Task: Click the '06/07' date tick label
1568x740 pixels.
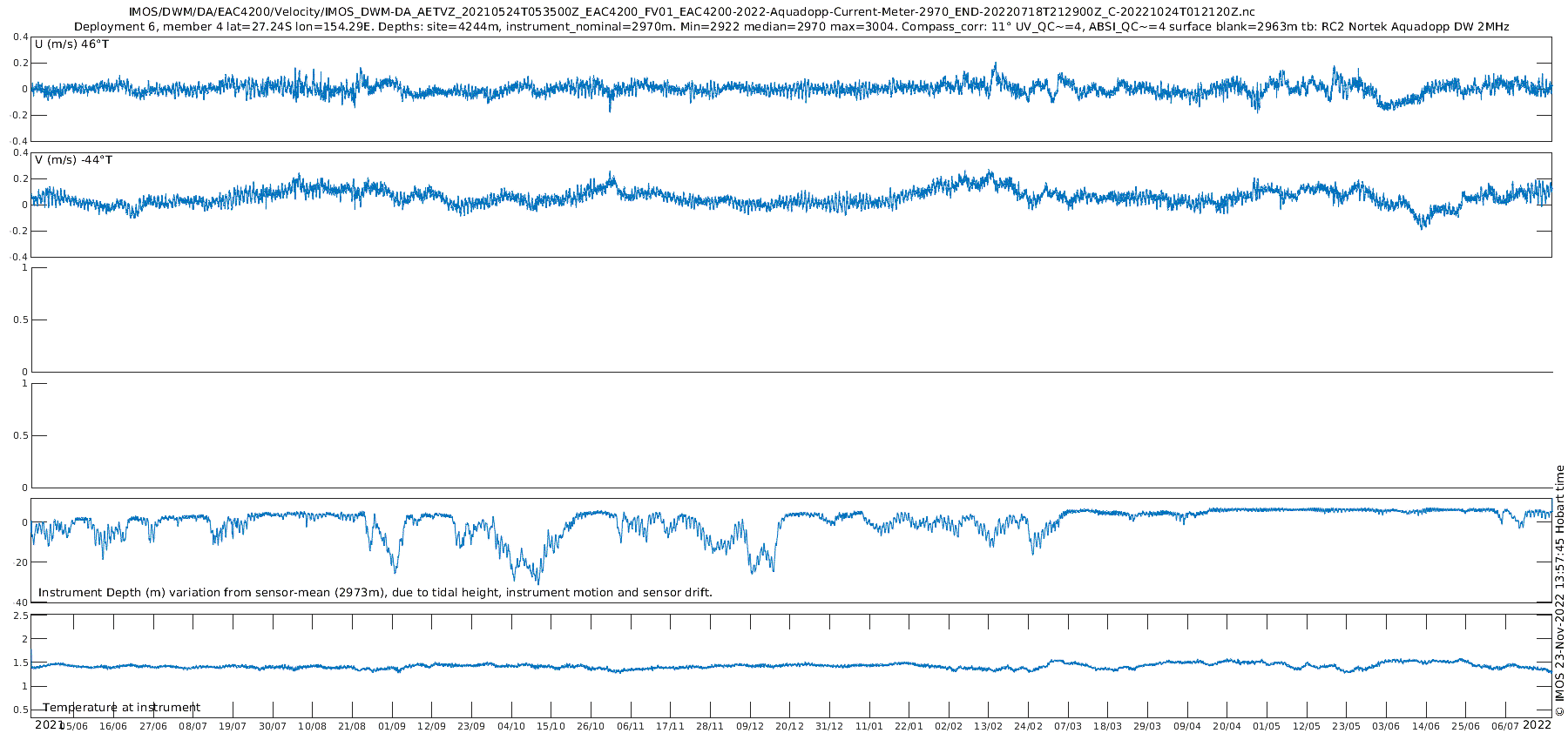Action: click(1505, 726)
